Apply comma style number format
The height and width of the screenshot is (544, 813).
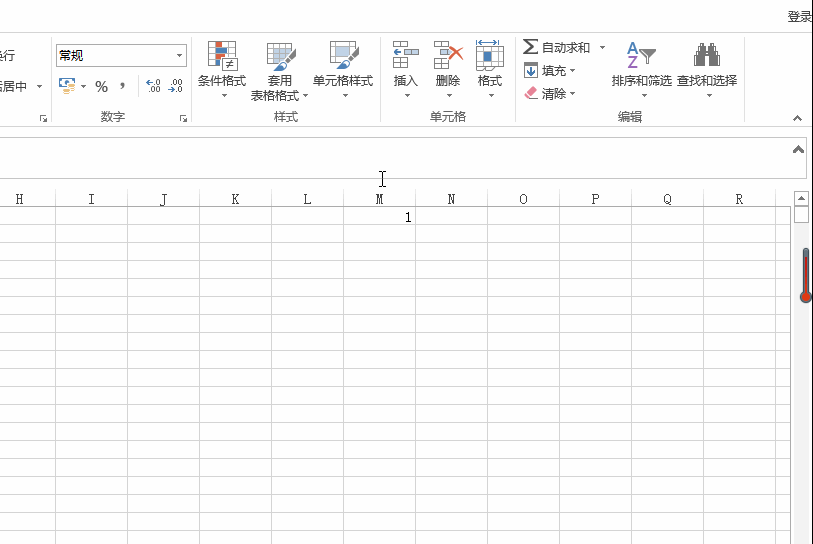pos(122,86)
